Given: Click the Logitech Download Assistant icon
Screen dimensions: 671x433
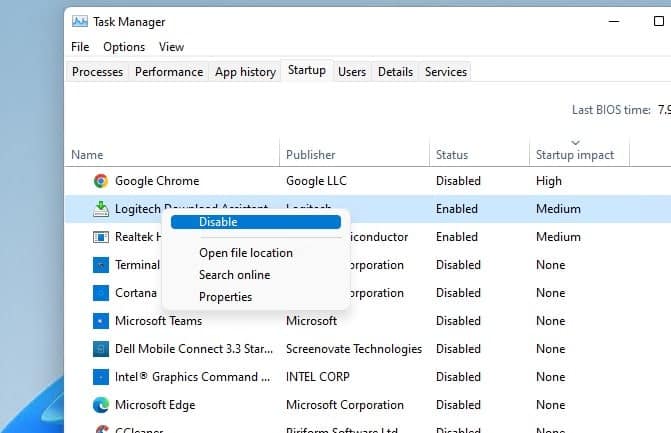Looking at the screenshot, I should pos(100,209).
